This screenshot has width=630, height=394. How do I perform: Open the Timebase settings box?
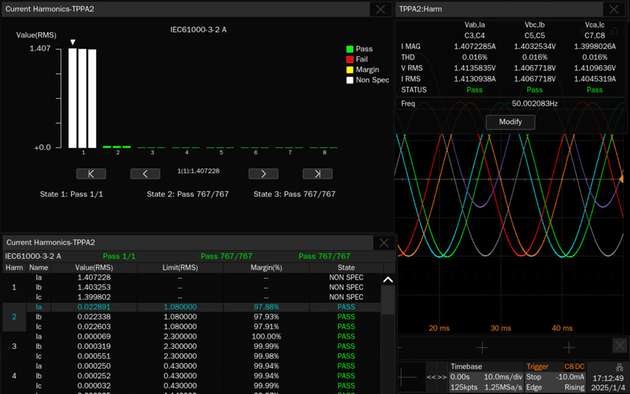coord(486,377)
